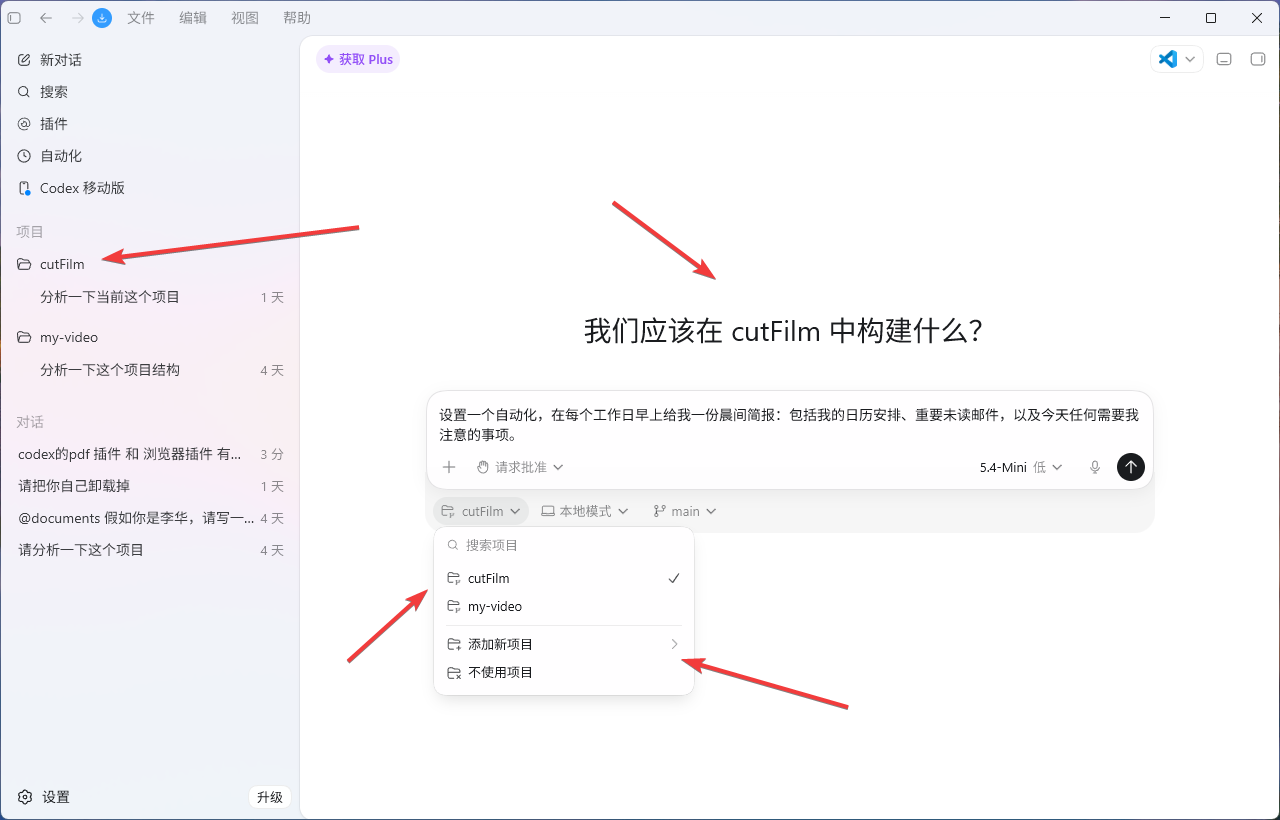Expand the editor chooser dropdown arrow
This screenshot has width=1280, height=820.
pyautogui.click(x=1190, y=59)
